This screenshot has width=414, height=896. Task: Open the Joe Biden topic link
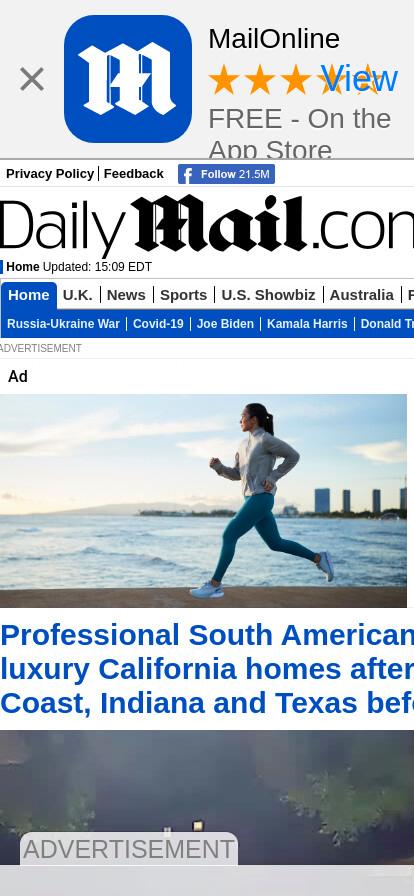pos(225,324)
